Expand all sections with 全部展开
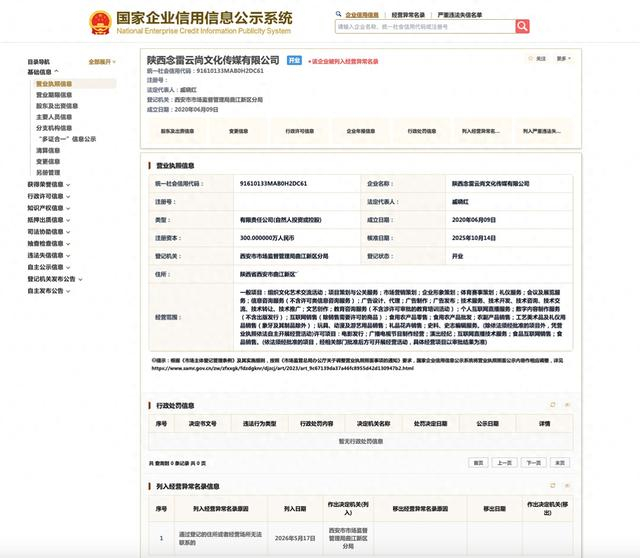Image resolution: width=640 pixels, height=558 pixels. (102, 62)
